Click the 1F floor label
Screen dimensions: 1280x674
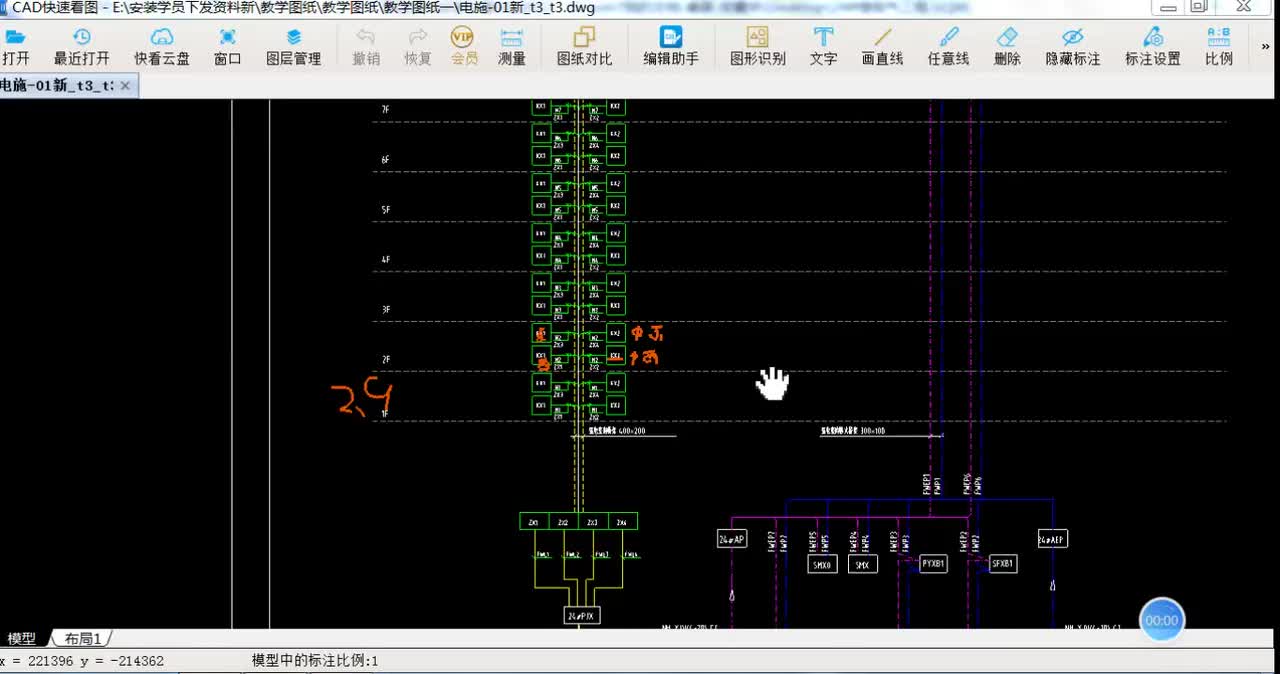click(386, 413)
